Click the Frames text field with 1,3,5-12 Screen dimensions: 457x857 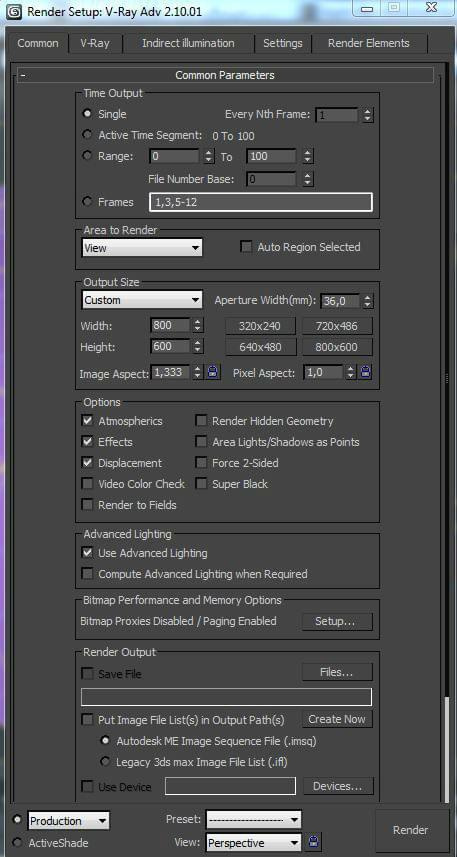(261, 202)
